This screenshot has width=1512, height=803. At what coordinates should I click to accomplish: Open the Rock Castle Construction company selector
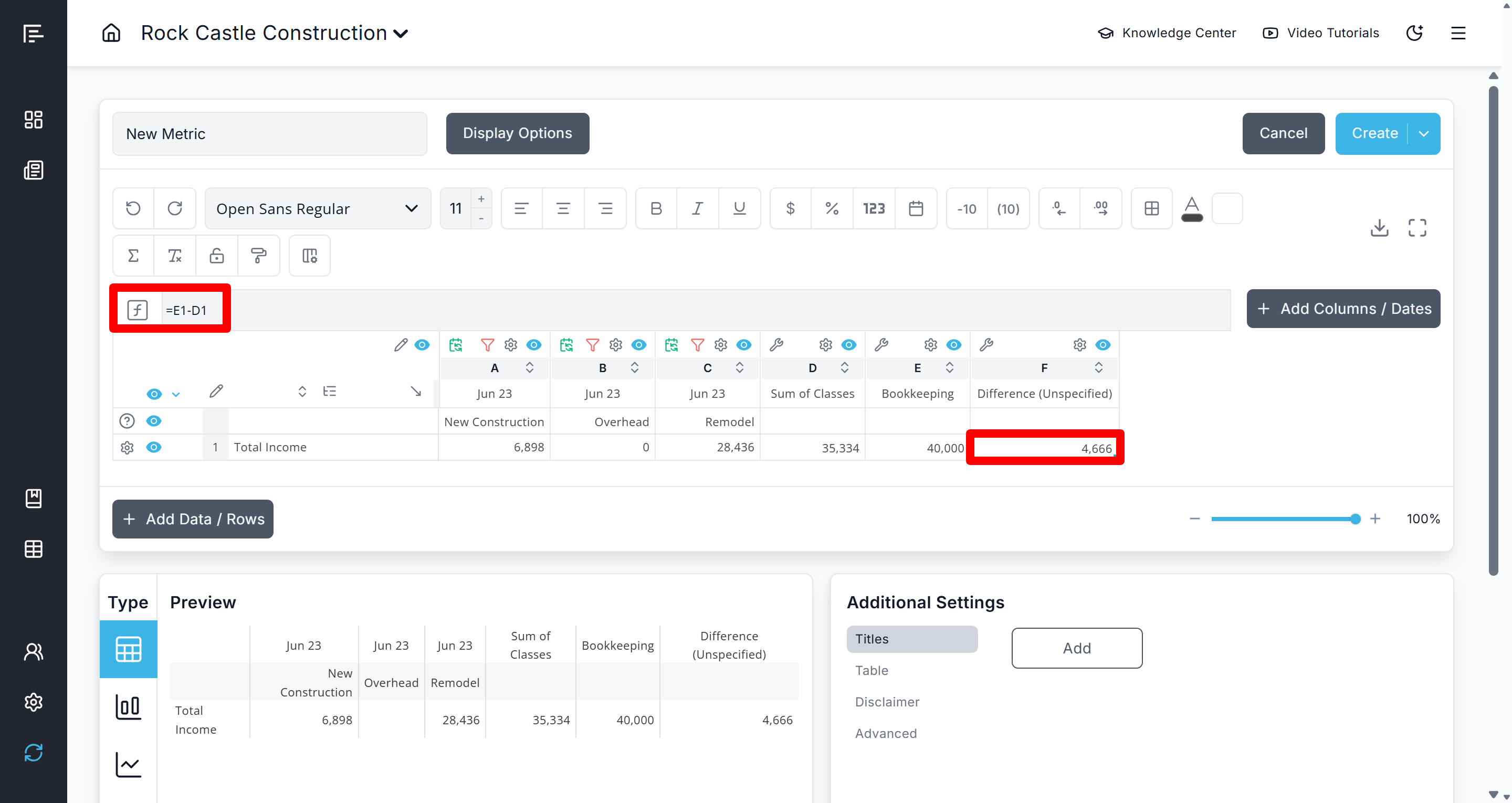(274, 34)
